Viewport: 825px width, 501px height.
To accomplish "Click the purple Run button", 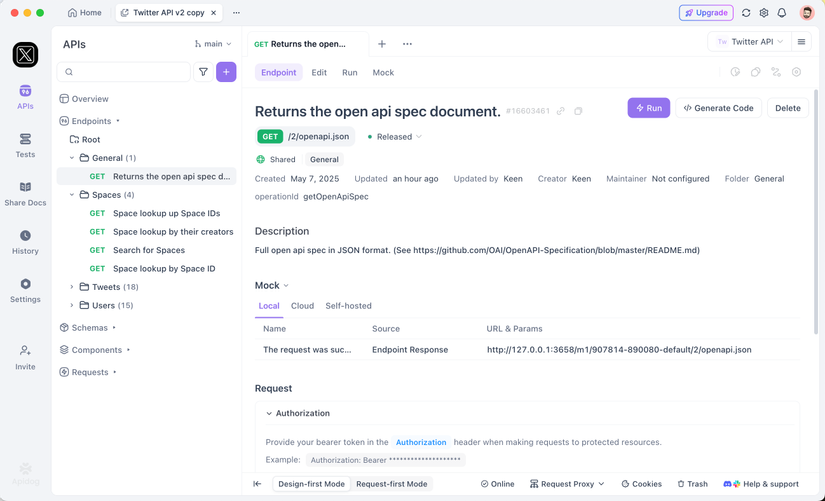I will coord(649,108).
